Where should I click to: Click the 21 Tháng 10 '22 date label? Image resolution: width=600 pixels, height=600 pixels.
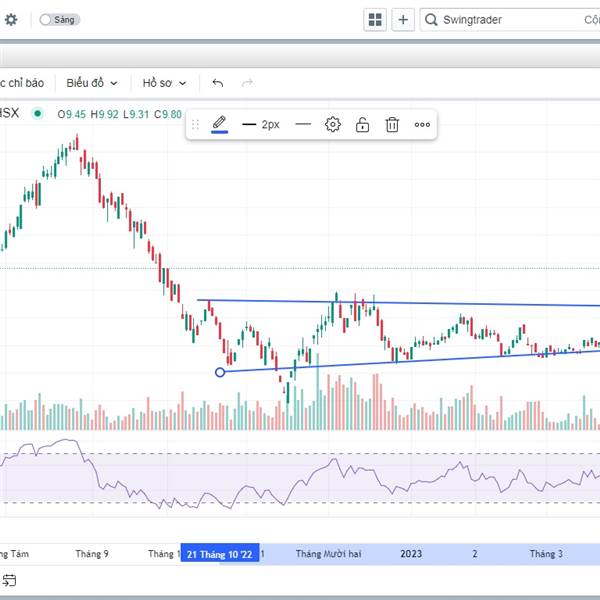tap(220, 554)
